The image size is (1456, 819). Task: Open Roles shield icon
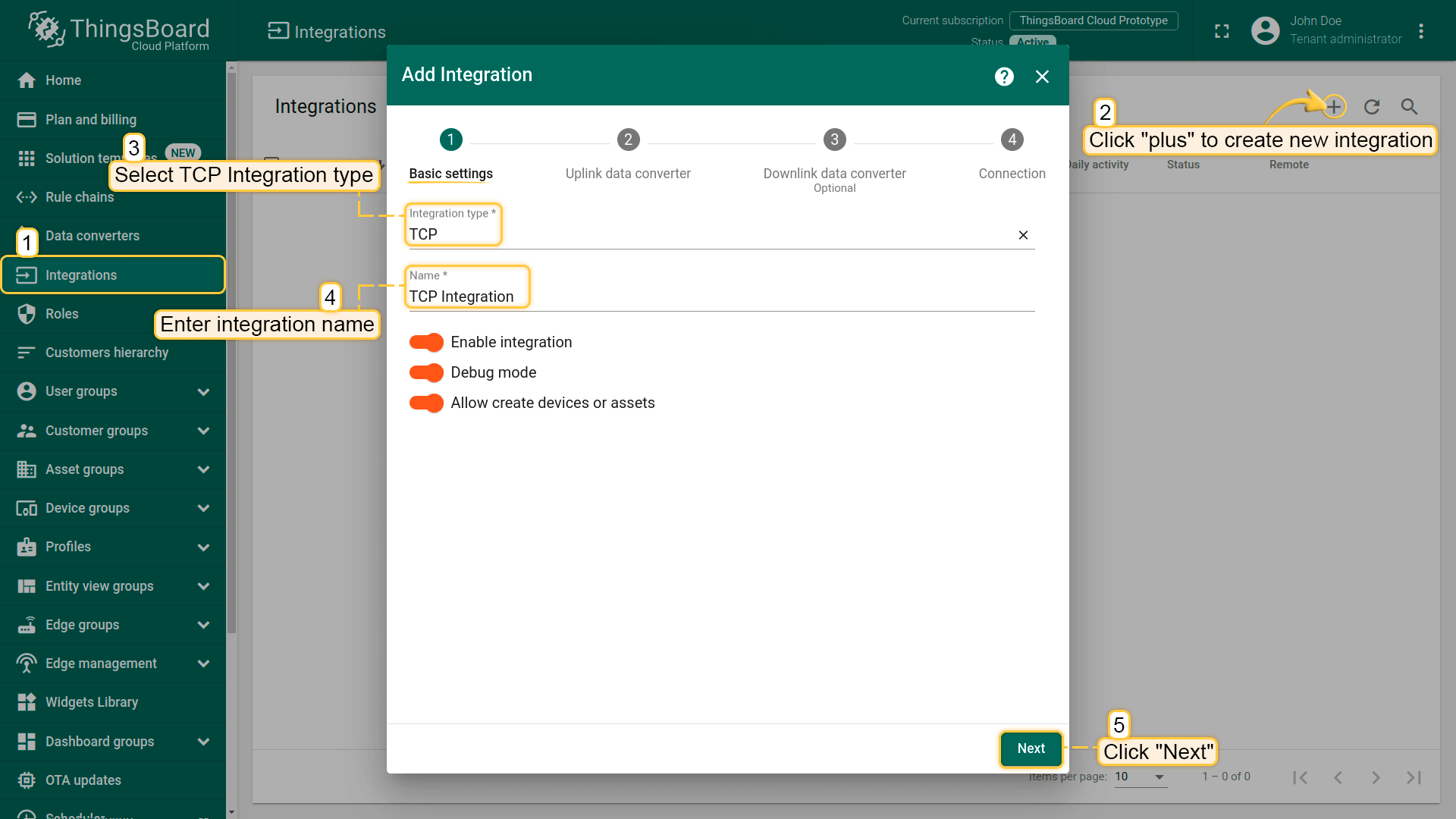tap(27, 314)
